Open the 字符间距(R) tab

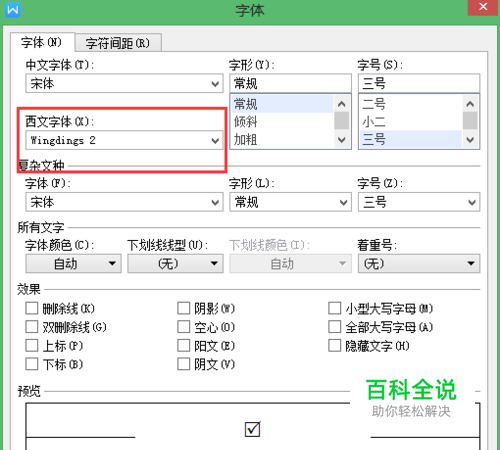coord(118,43)
